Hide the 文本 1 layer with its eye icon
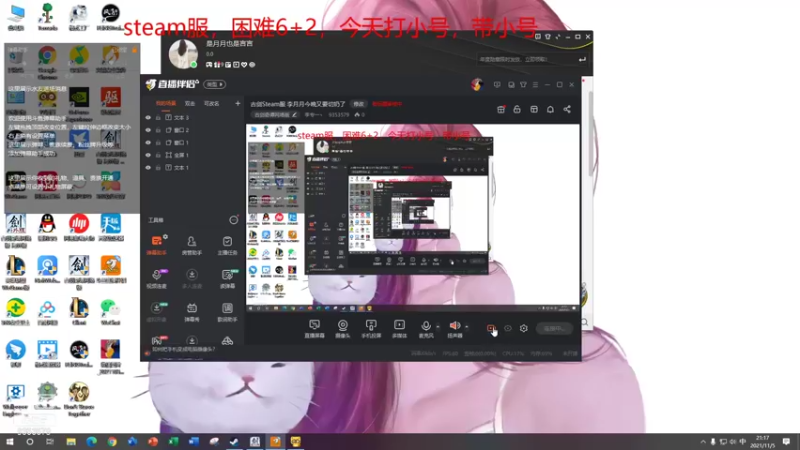800x450 pixels. [148, 167]
